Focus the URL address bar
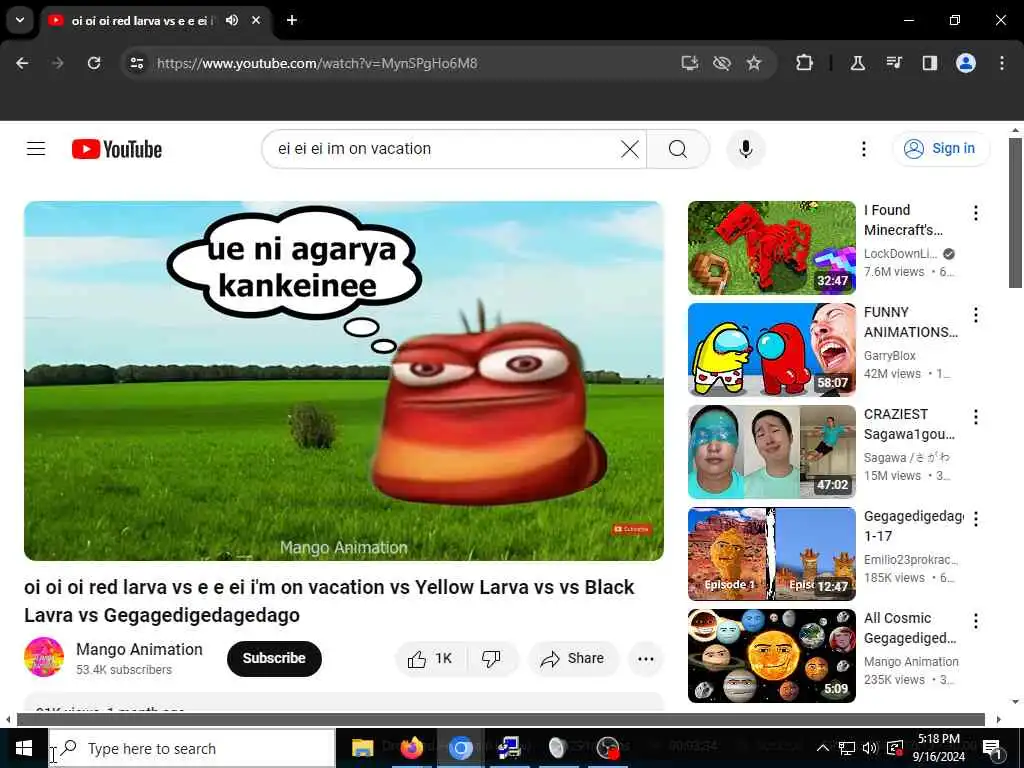Screen dimensions: 1024x768 pyautogui.click(x=411, y=63)
